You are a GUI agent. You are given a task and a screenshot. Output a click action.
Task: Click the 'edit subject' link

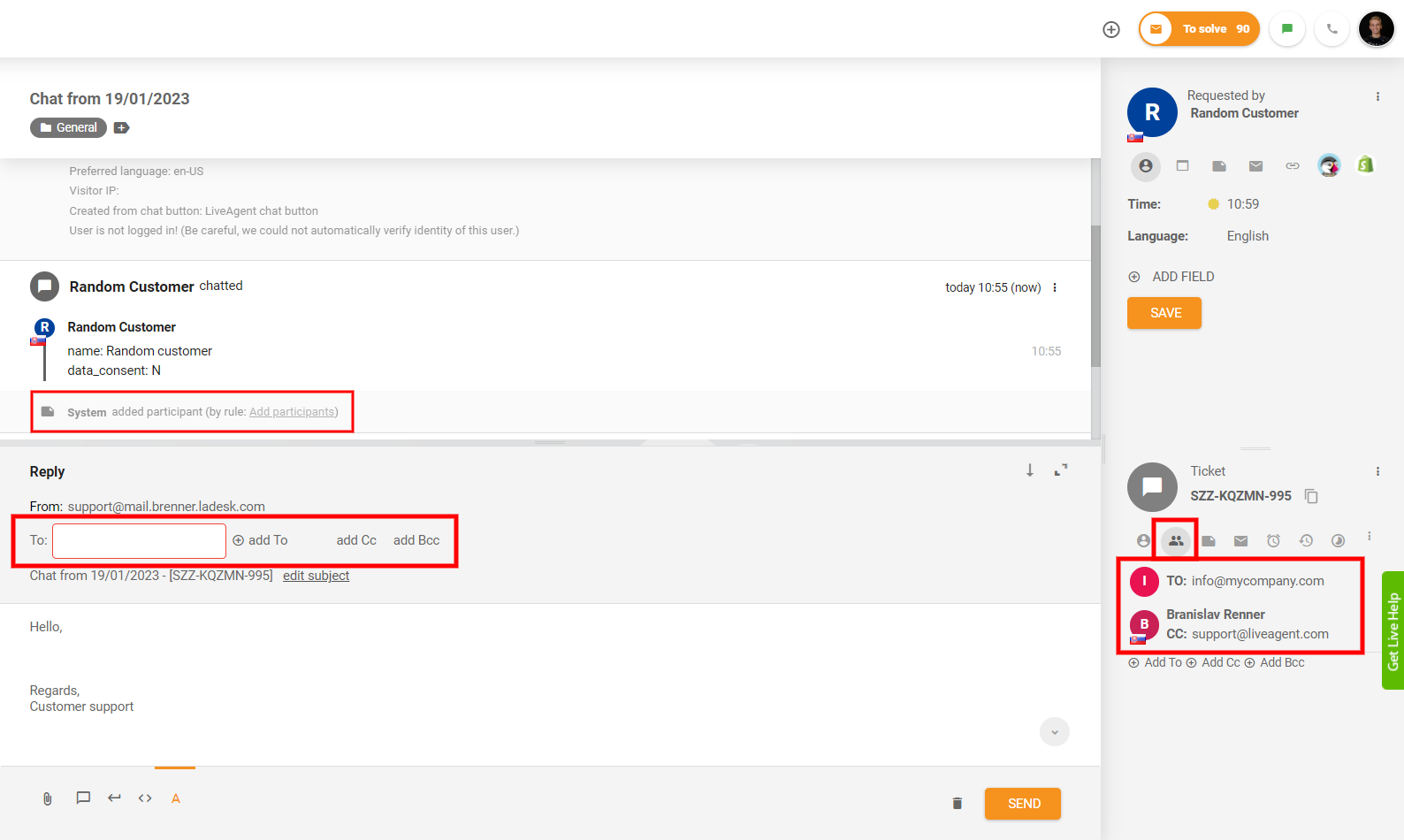tap(316, 576)
